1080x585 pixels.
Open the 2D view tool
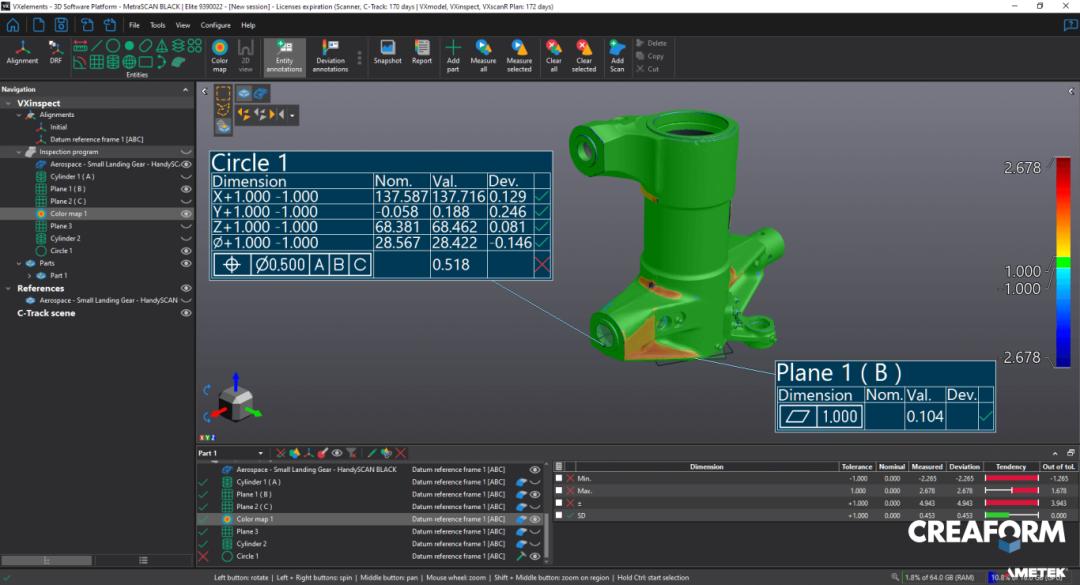pyautogui.click(x=245, y=56)
